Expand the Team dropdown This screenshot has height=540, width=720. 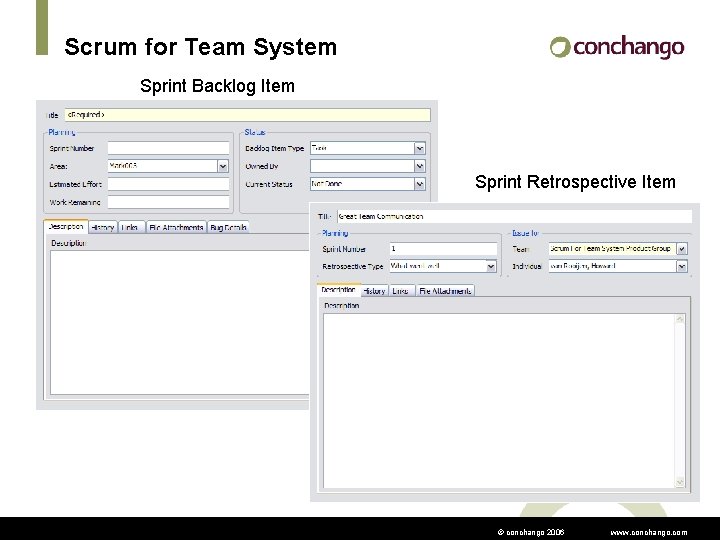682,249
